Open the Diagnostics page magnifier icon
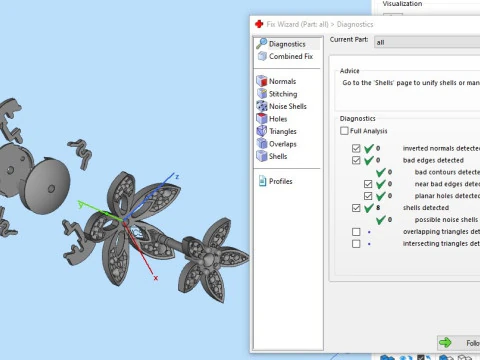Image resolution: width=480 pixels, height=360 pixels. (x=261, y=44)
